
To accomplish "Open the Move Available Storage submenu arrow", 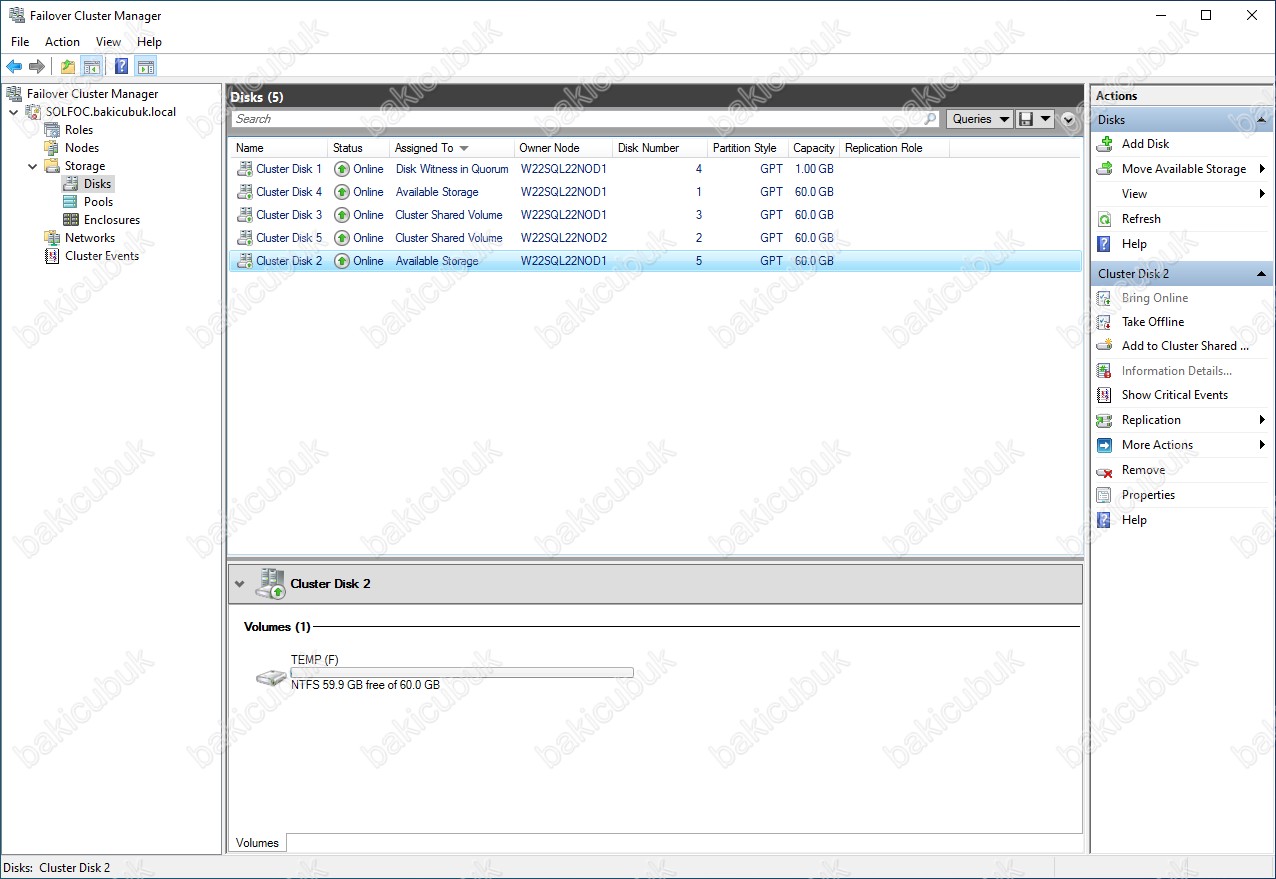I will click(1262, 169).
